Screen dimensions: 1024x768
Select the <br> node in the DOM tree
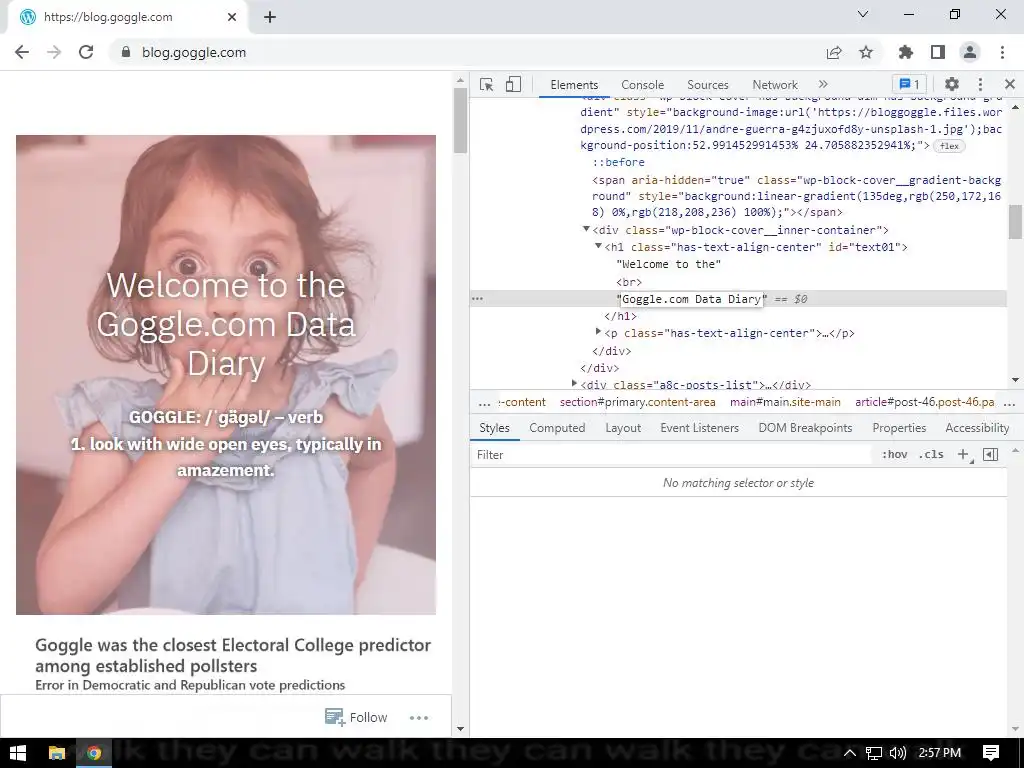[629, 282]
